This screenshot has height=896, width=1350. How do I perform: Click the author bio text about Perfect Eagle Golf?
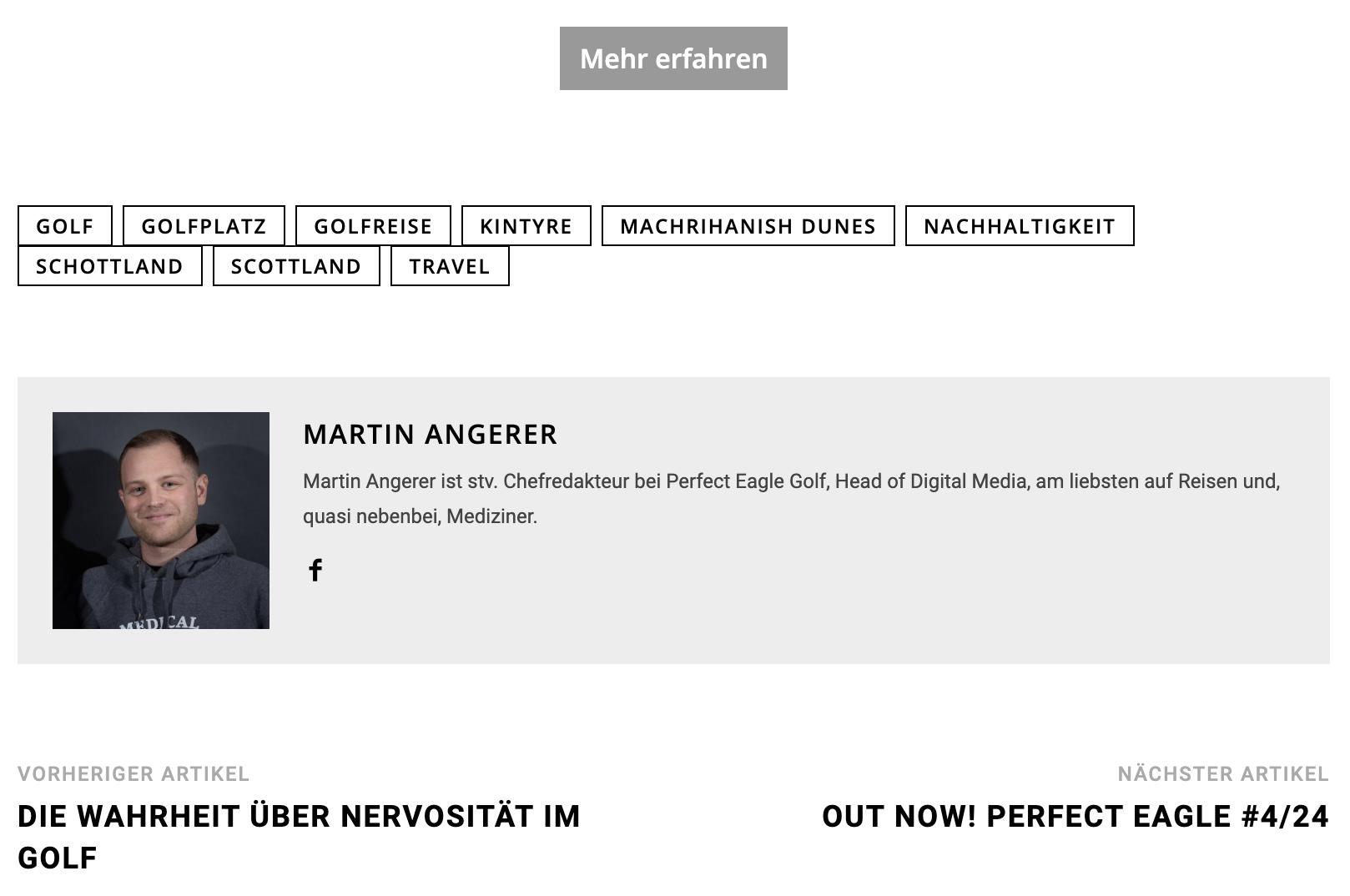(x=792, y=499)
